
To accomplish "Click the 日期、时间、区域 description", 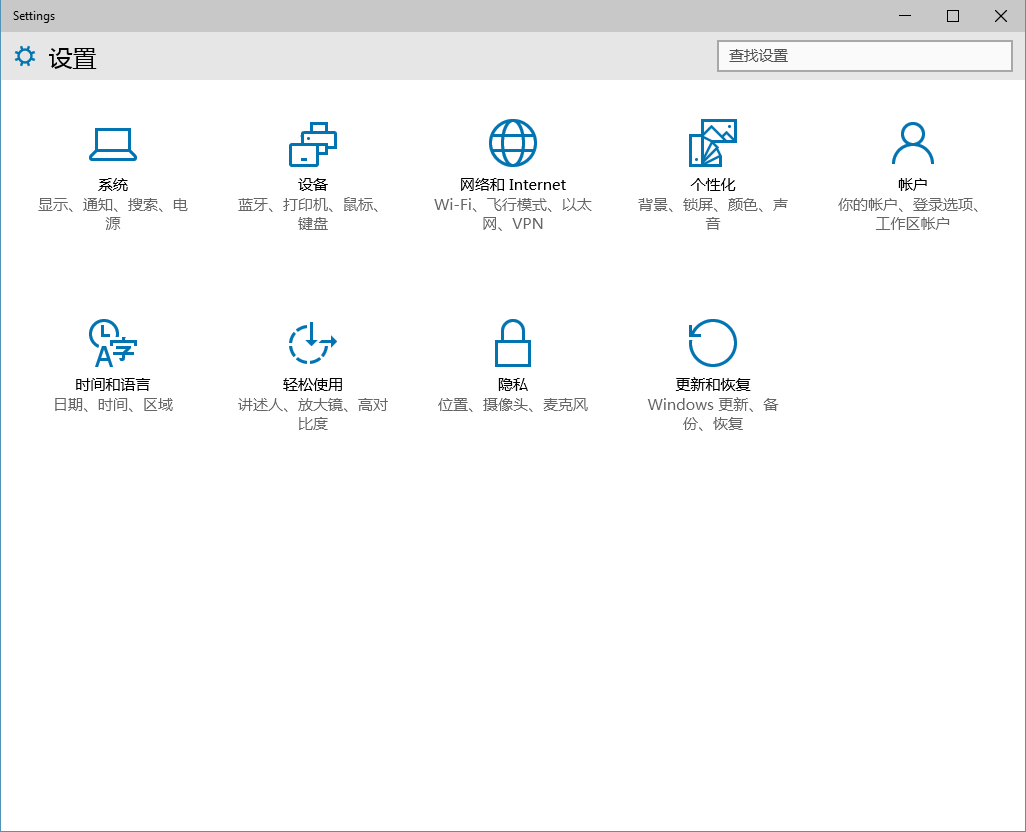I will pos(113,405).
